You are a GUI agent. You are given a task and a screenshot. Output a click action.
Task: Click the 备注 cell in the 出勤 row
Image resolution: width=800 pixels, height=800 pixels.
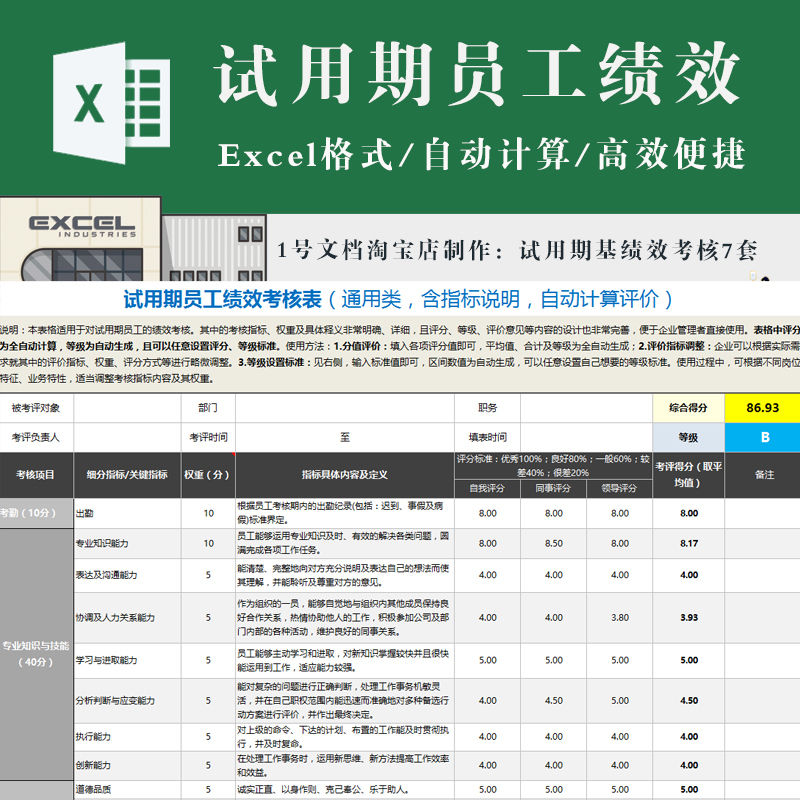tap(762, 513)
